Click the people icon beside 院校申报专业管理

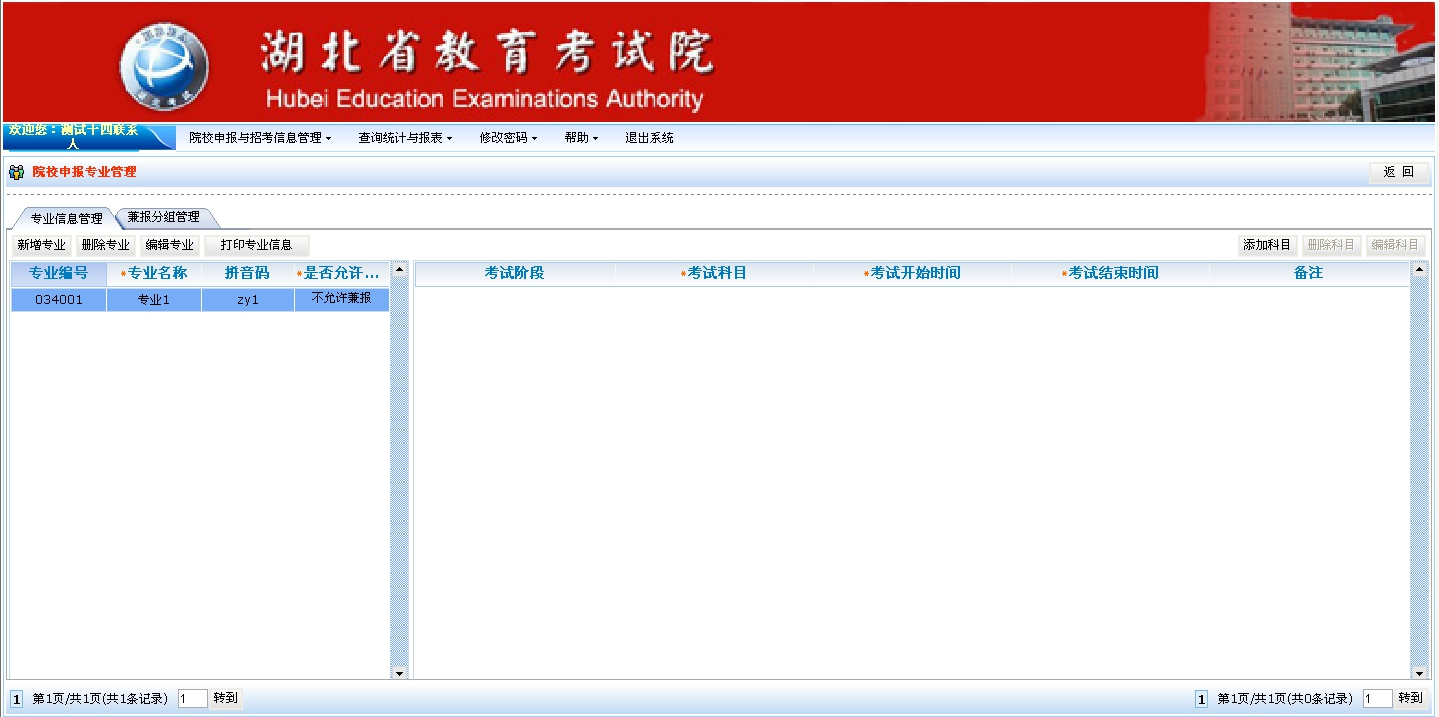pos(16,172)
